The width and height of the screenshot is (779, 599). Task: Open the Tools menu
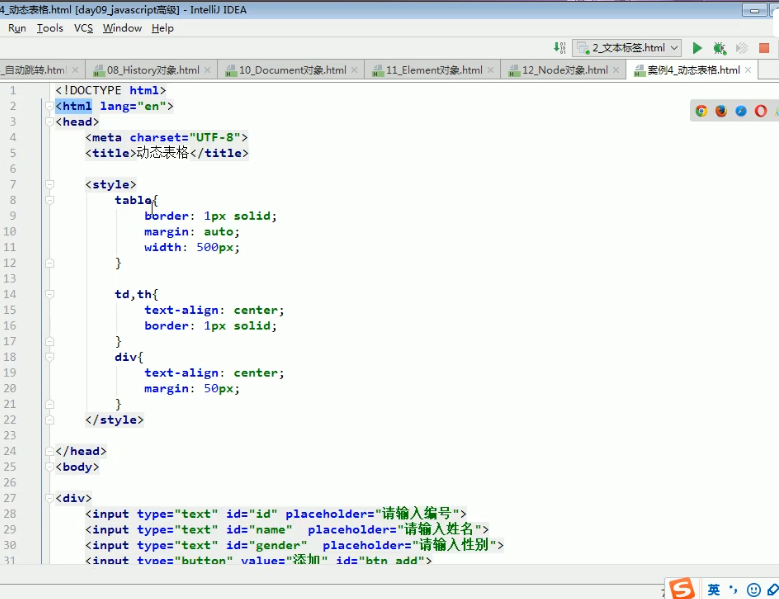50,28
